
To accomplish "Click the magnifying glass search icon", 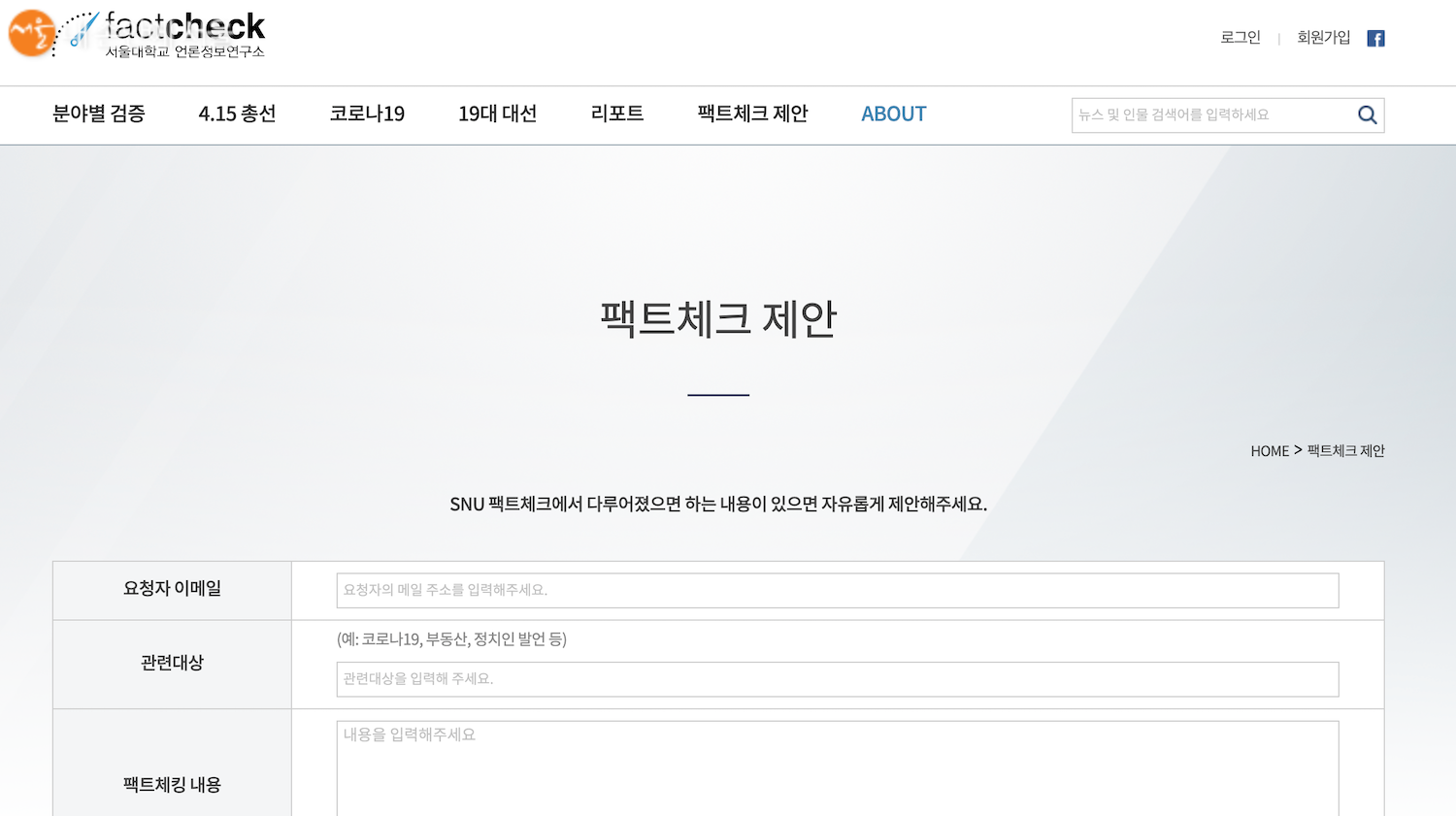I will (1367, 115).
